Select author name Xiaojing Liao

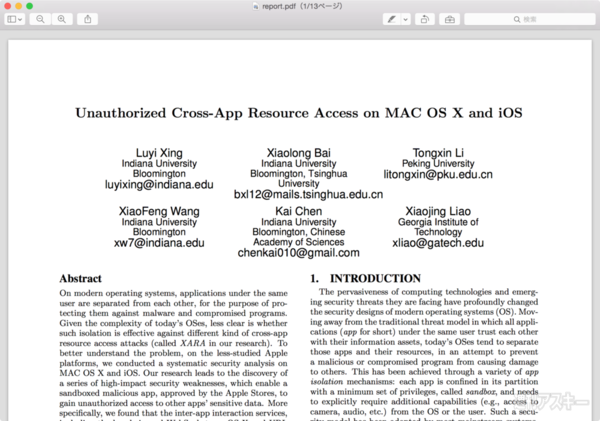(438, 211)
